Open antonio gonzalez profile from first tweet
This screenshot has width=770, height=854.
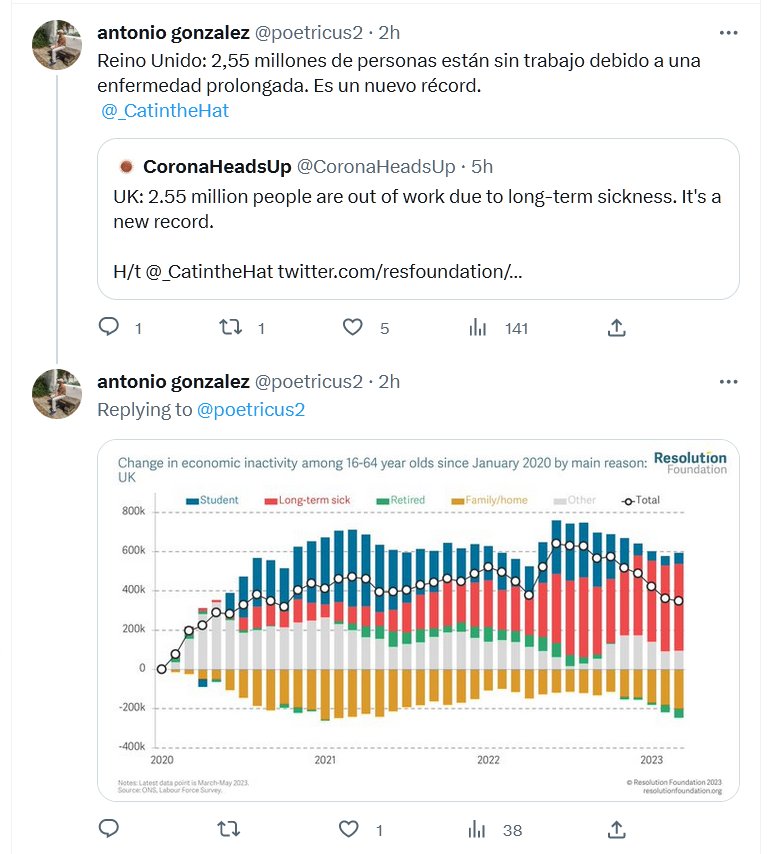click(172, 32)
